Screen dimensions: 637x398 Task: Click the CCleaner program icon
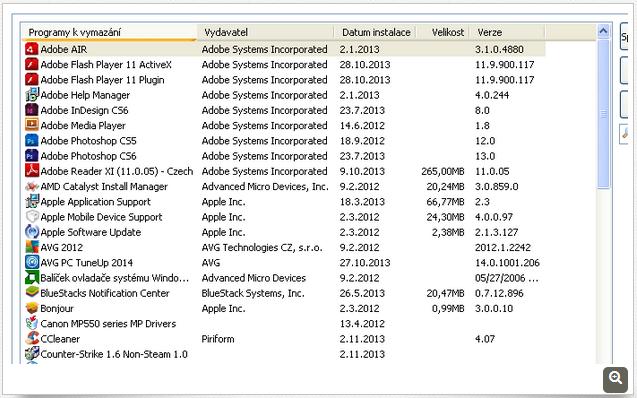[32, 339]
